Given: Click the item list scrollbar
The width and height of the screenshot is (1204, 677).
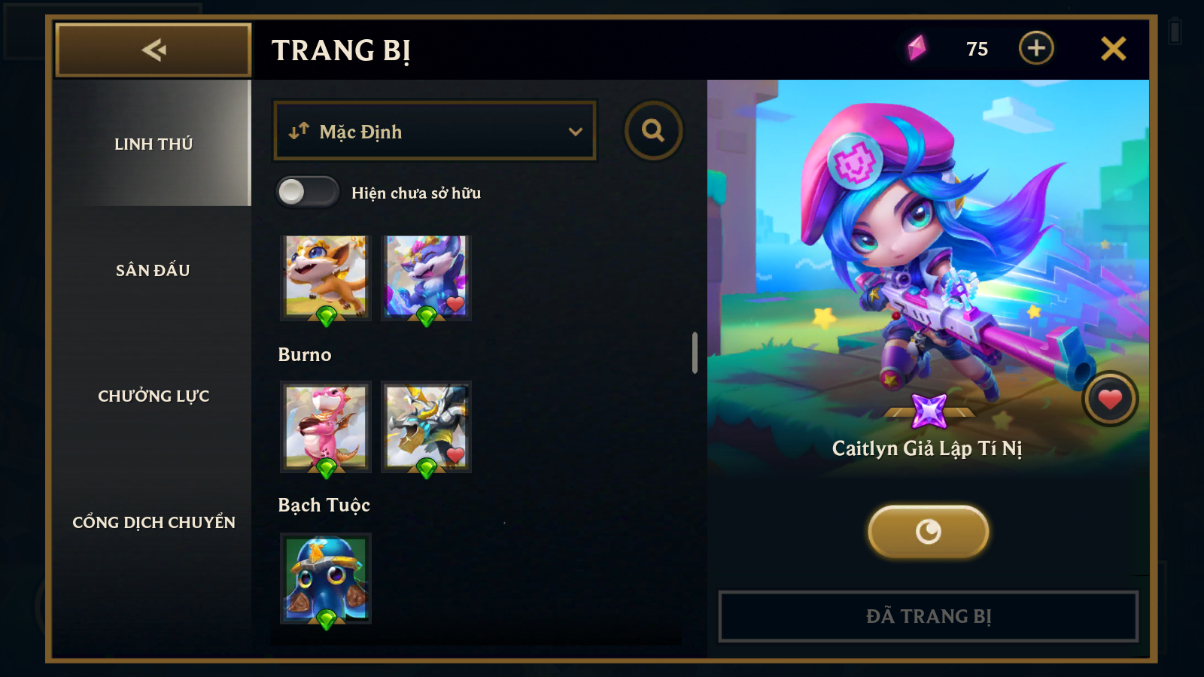Looking at the screenshot, I should tap(695, 353).
